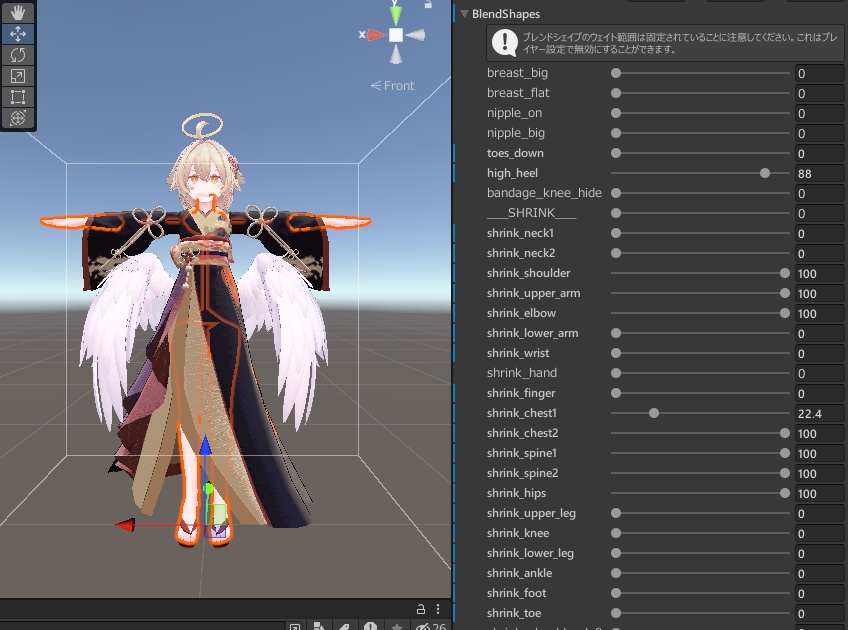Click the 'shrink_spine1' label
Image resolution: width=848 pixels, height=630 pixels.
pyautogui.click(x=521, y=453)
